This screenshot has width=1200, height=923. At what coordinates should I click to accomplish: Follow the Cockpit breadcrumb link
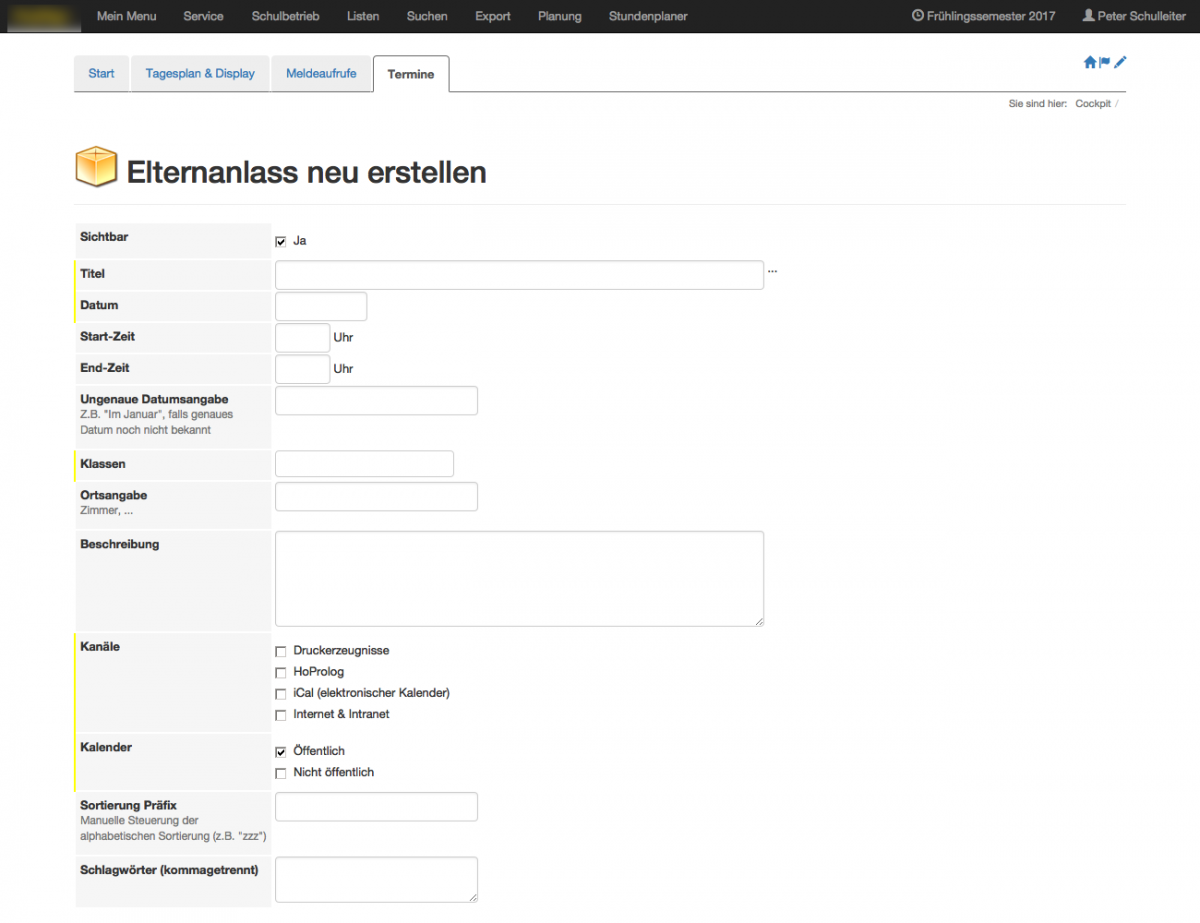tap(1093, 104)
